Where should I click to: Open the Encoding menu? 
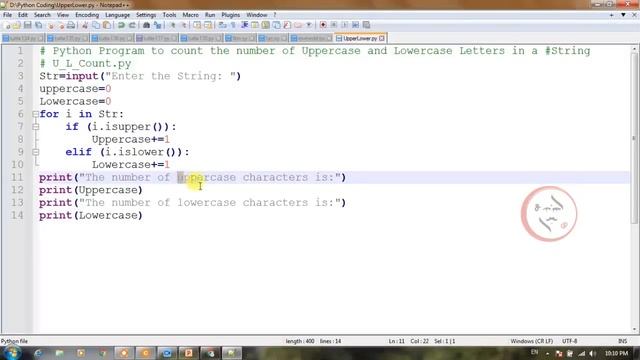point(87,15)
